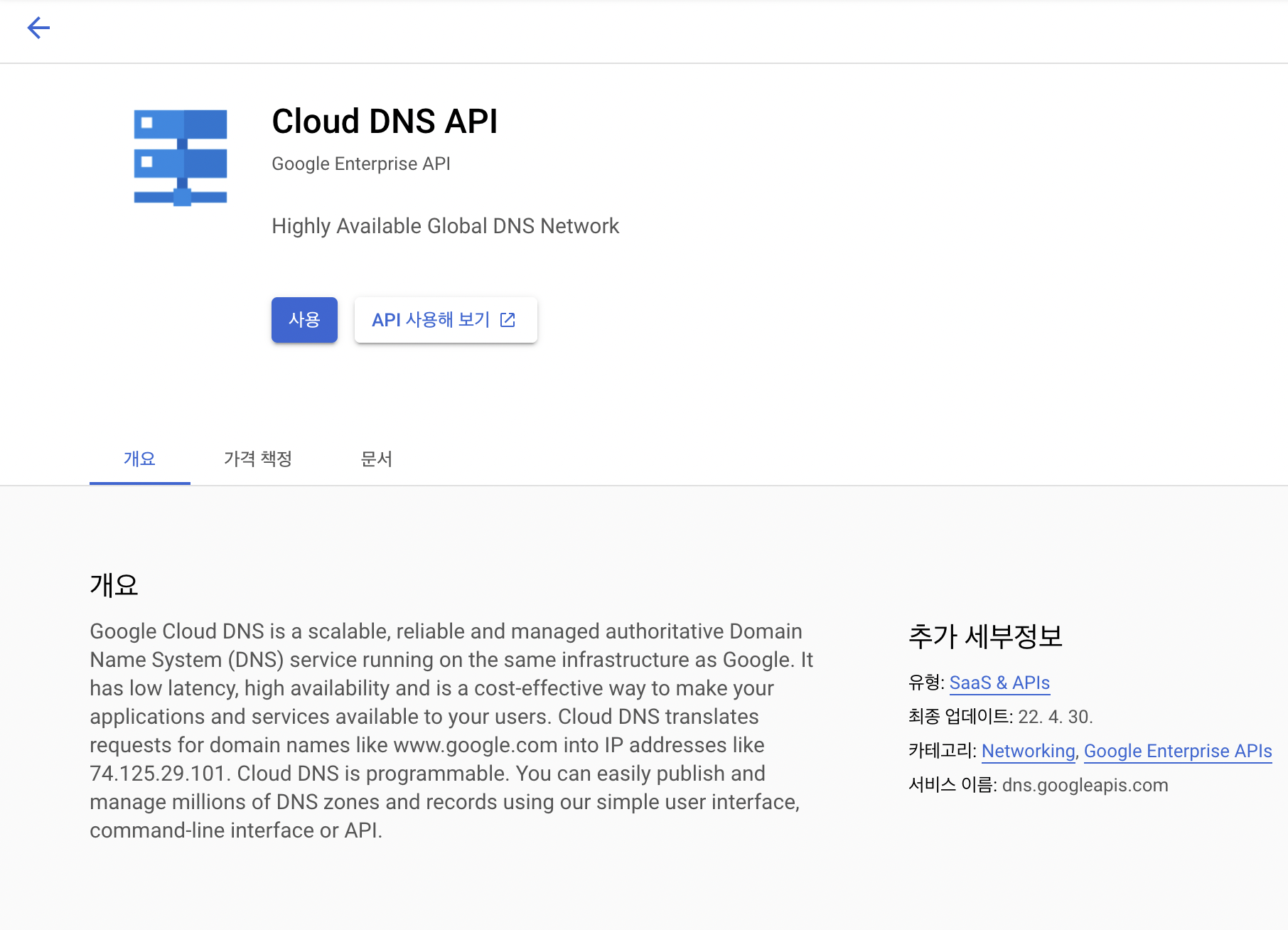Select the 개요 tab
This screenshot has height=930, width=1288.
pyautogui.click(x=139, y=459)
